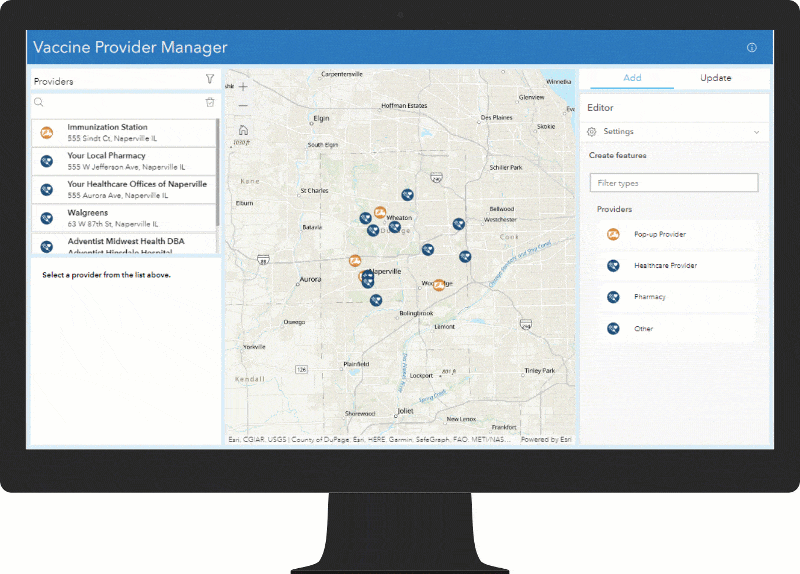
Task: Click the Healthcare Provider template label
Action: [665, 266]
